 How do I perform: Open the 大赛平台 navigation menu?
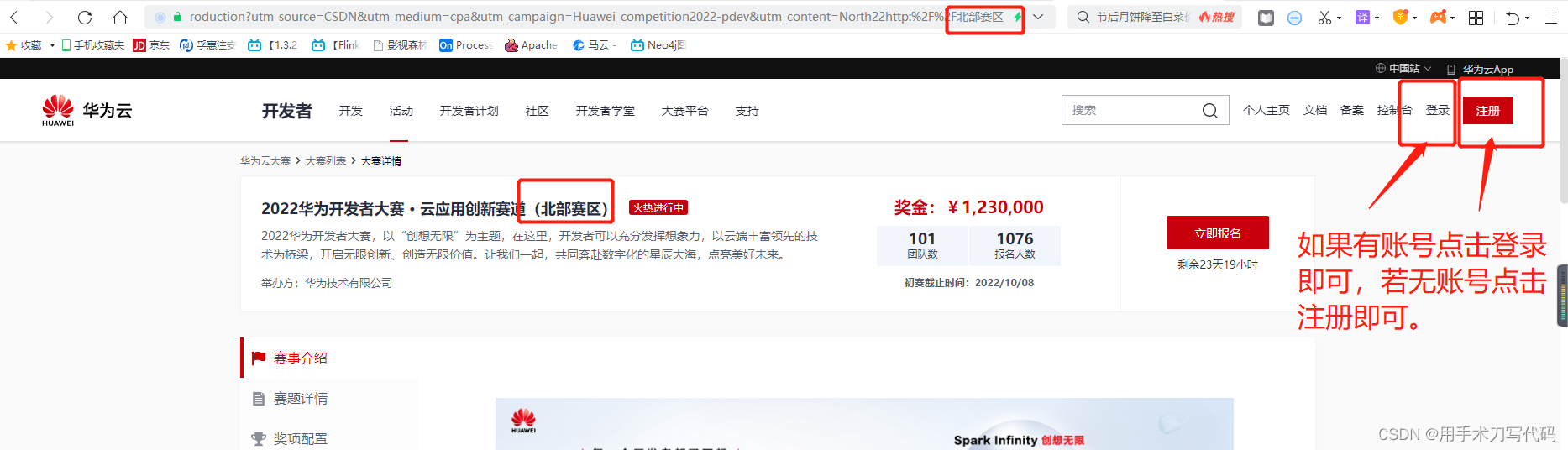685,111
